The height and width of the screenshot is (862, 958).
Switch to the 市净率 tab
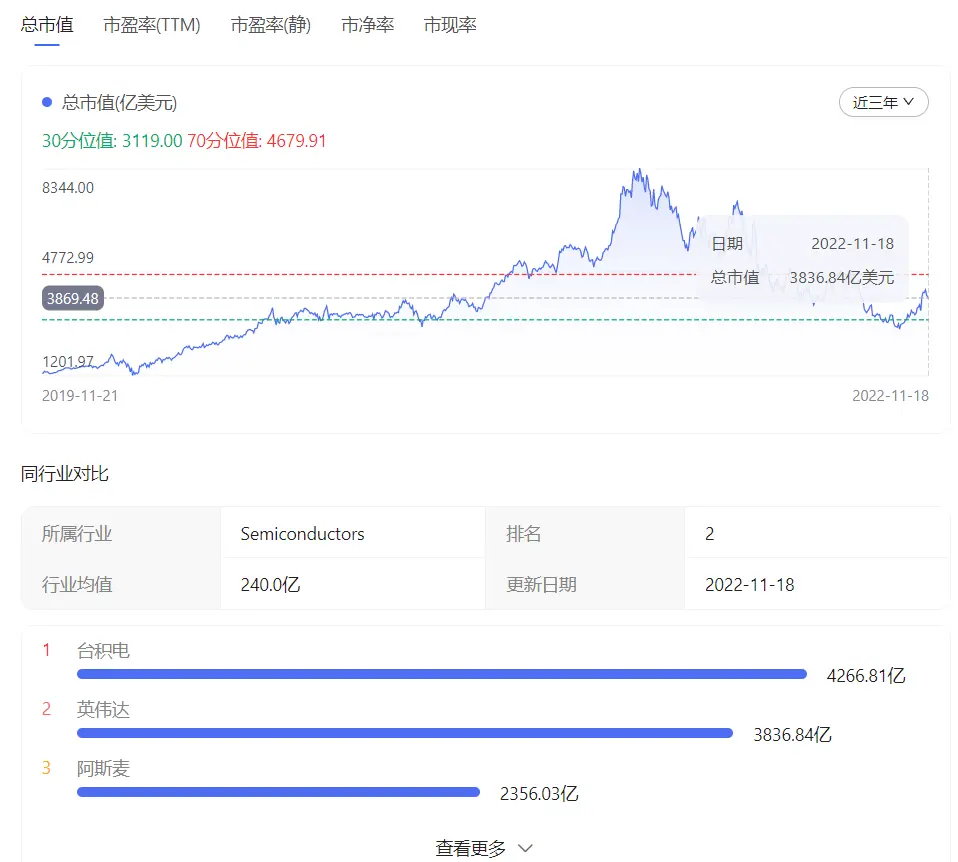[x=367, y=25]
